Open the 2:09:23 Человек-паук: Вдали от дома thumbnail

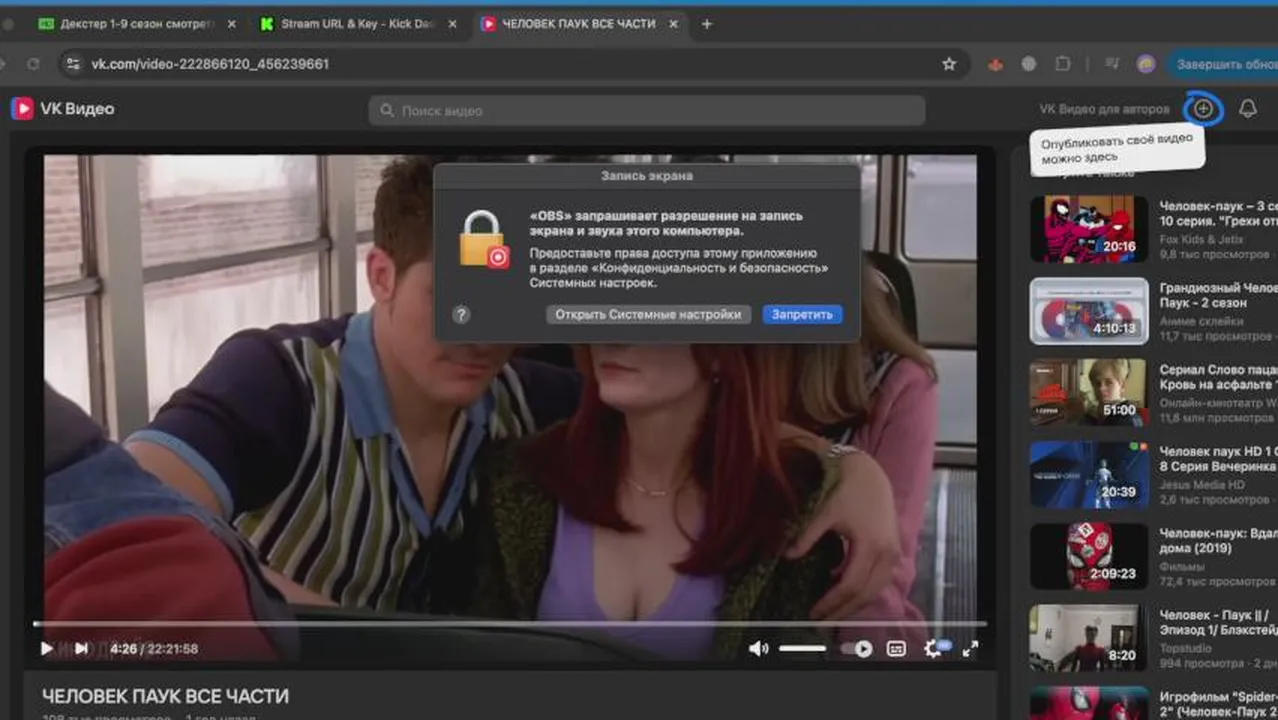[x=1089, y=557]
